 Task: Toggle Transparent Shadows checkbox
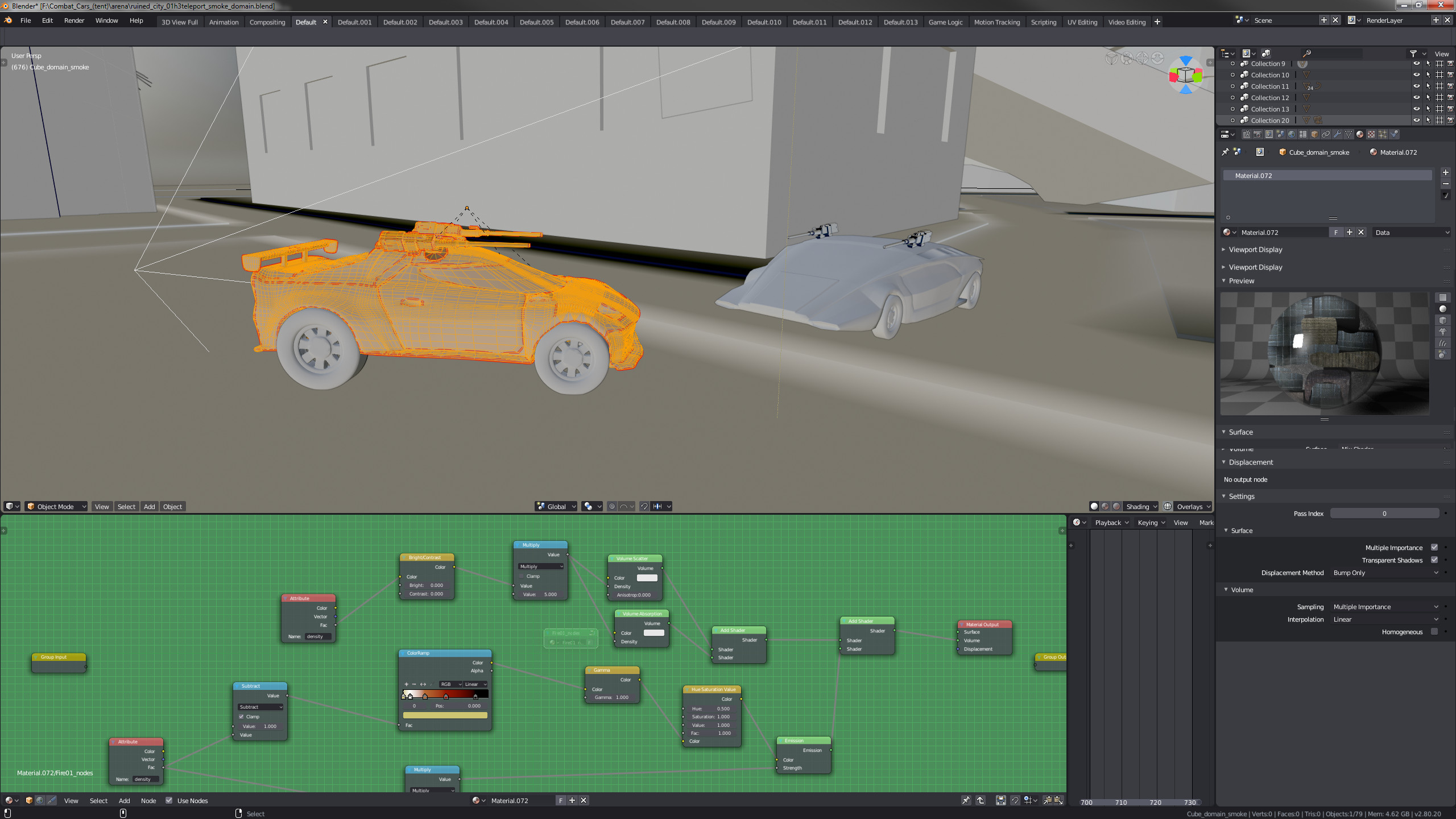(1434, 560)
